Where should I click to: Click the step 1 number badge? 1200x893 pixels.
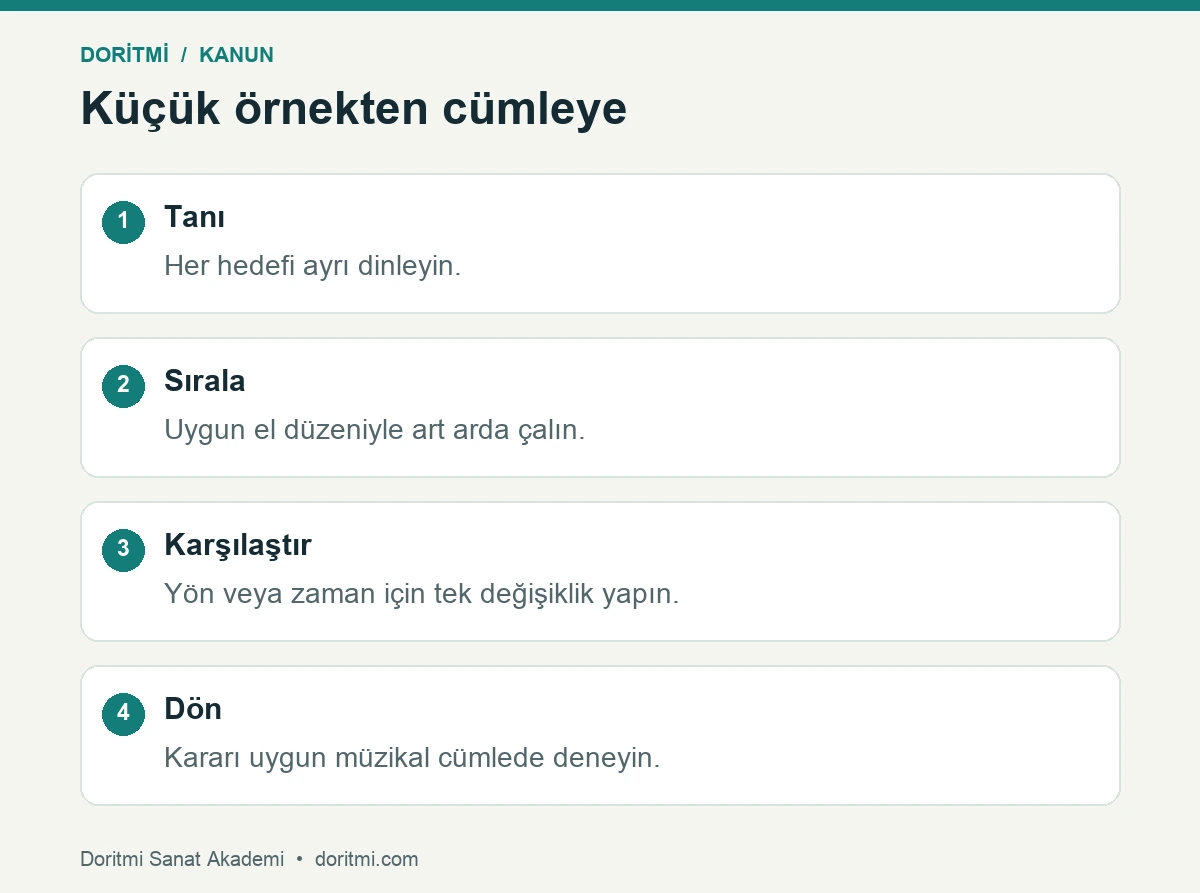pyautogui.click(x=123, y=222)
